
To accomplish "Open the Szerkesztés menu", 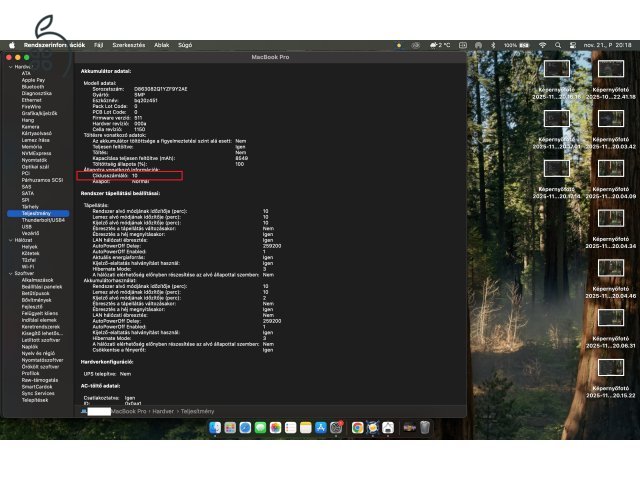I will point(129,45).
